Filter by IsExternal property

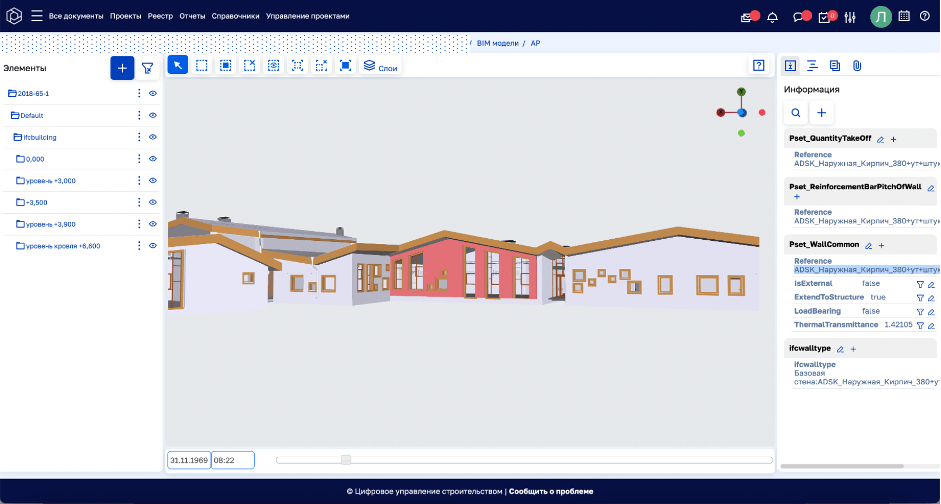[x=920, y=284]
